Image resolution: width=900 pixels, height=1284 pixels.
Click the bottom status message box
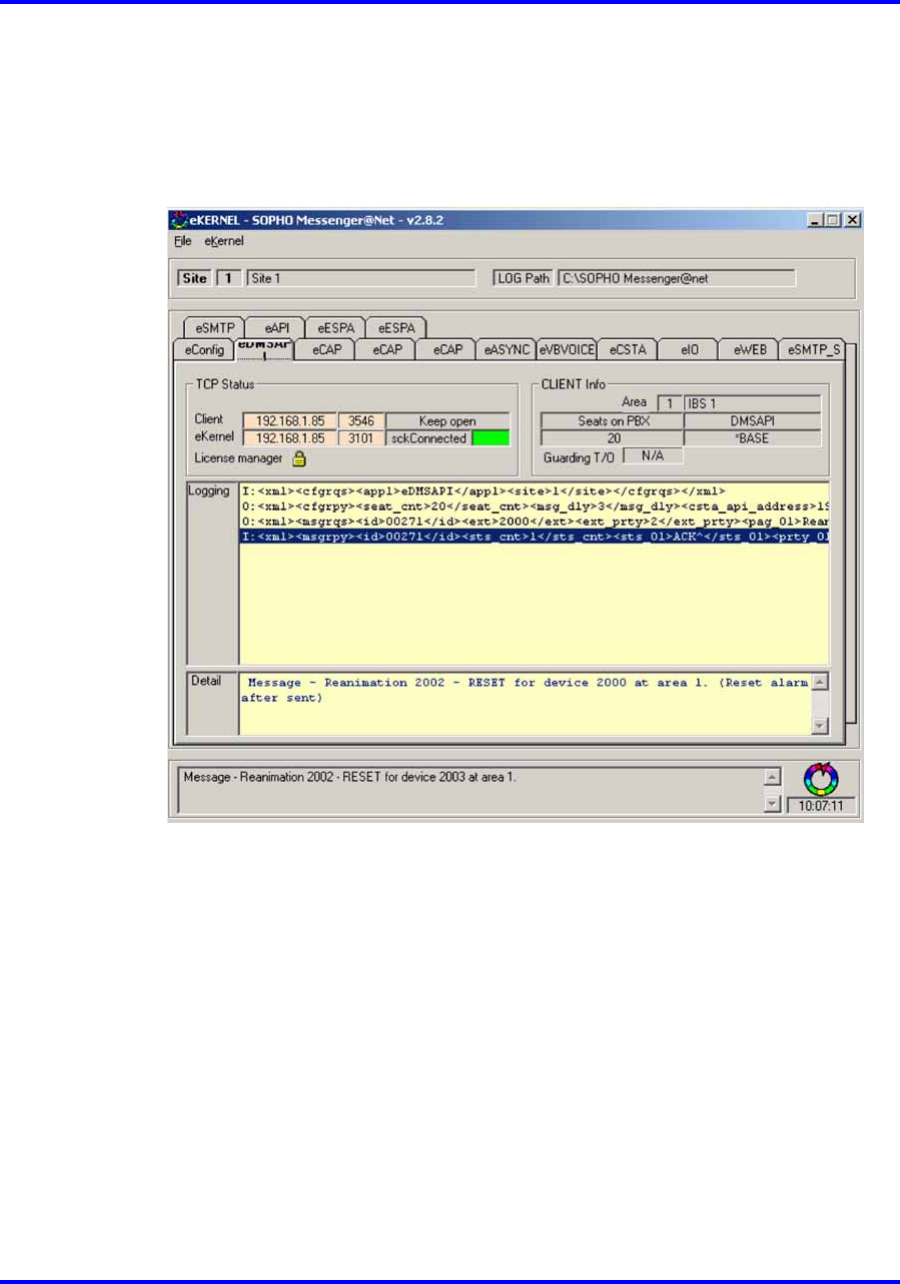[470, 788]
